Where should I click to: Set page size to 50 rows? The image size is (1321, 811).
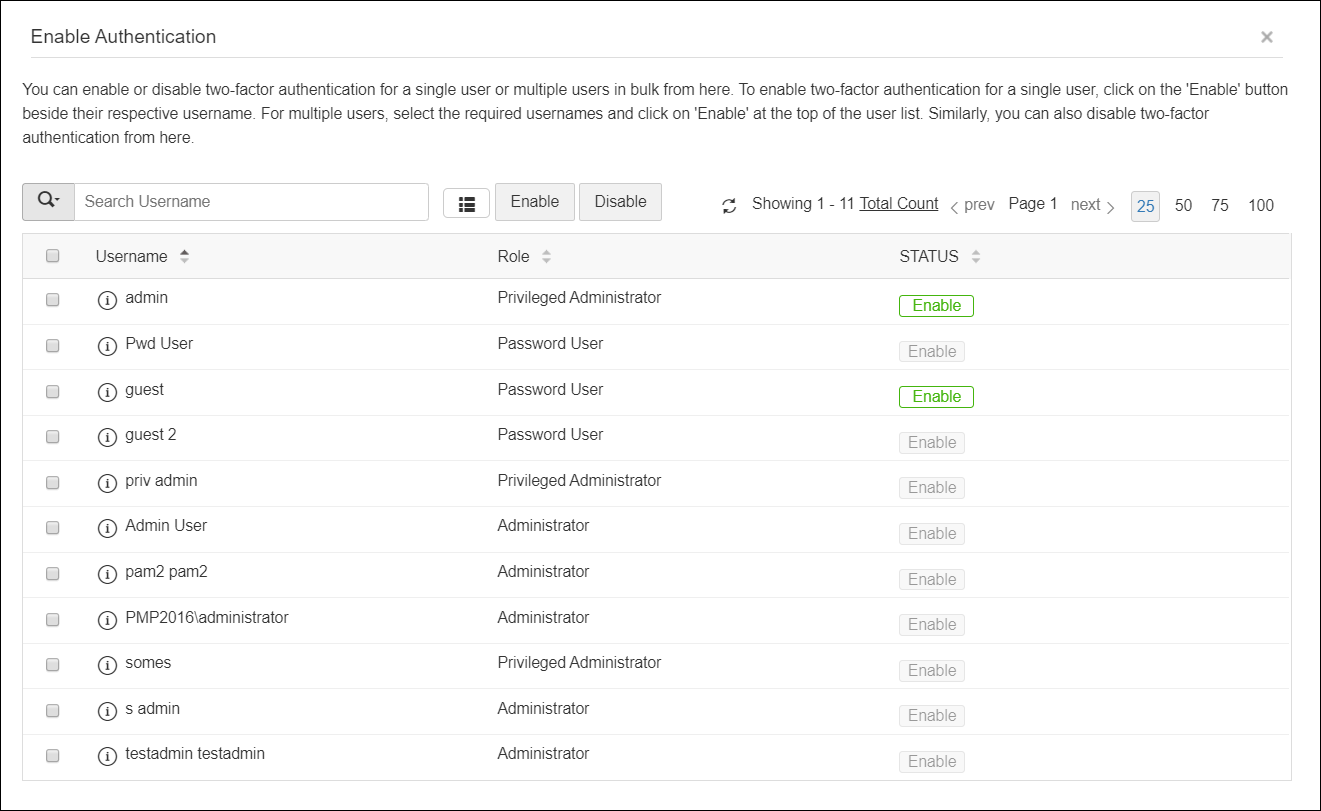[x=1183, y=205]
